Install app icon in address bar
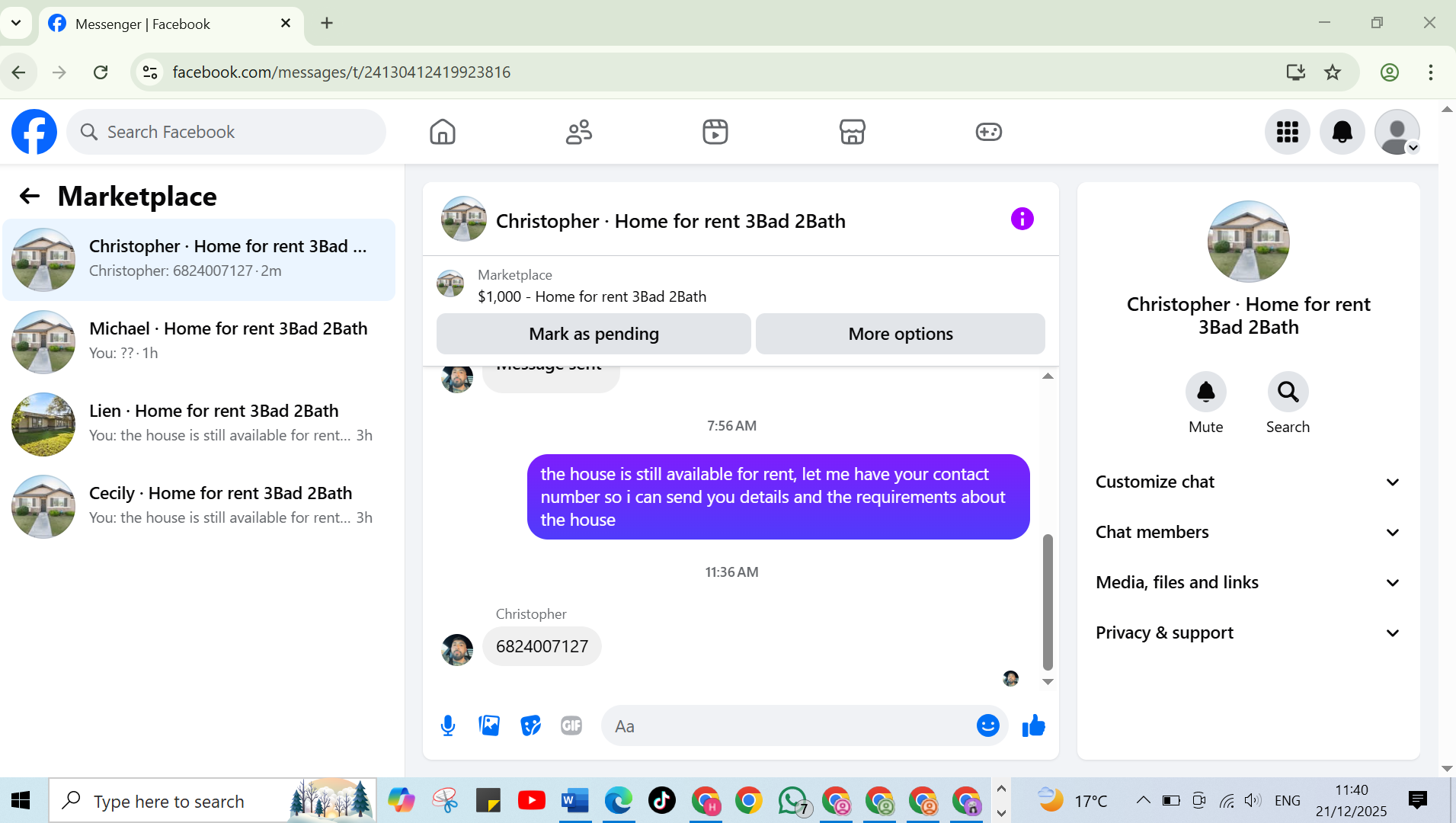1456x823 pixels. coord(1295,72)
